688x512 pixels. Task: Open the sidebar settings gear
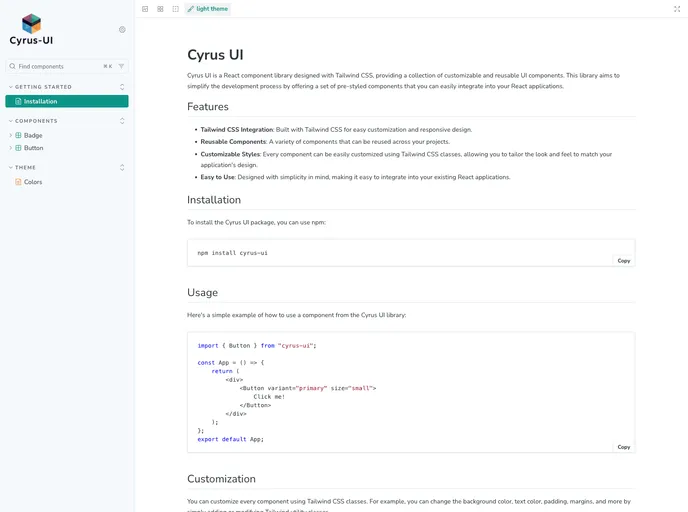click(122, 29)
